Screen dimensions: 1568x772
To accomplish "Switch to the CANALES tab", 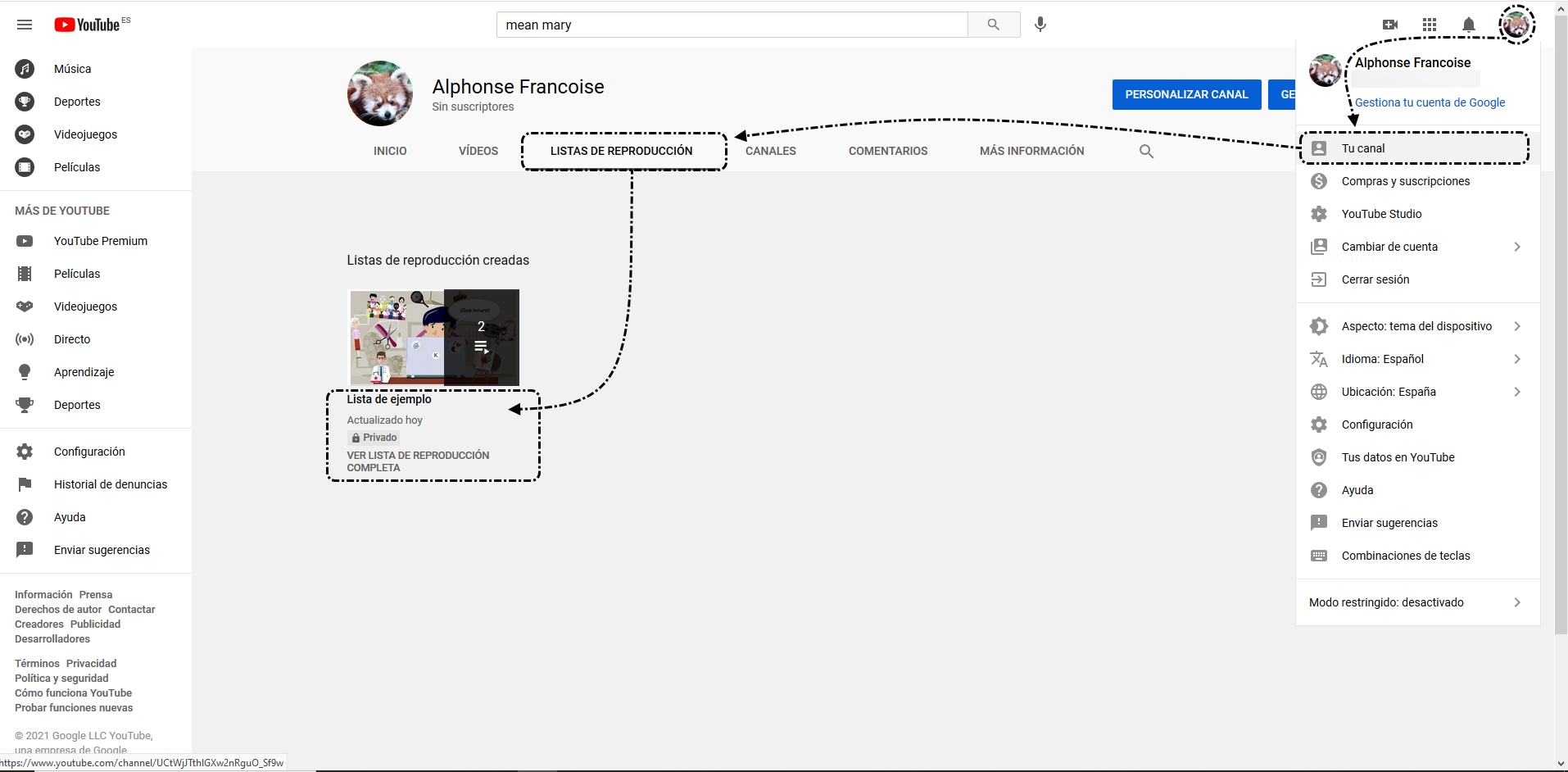I will [771, 151].
